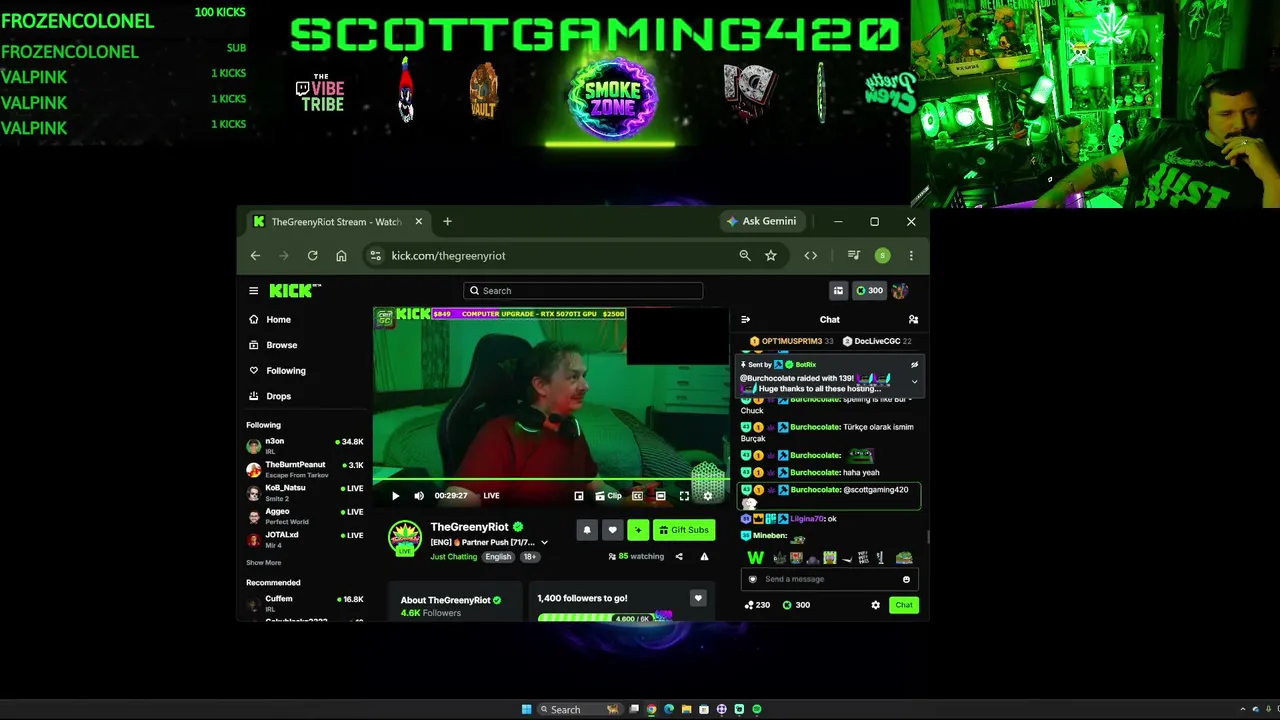Screen dimensions: 1280x720
Task: Open the JOTALxd channel in sidebar
Action: click(304, 539)
